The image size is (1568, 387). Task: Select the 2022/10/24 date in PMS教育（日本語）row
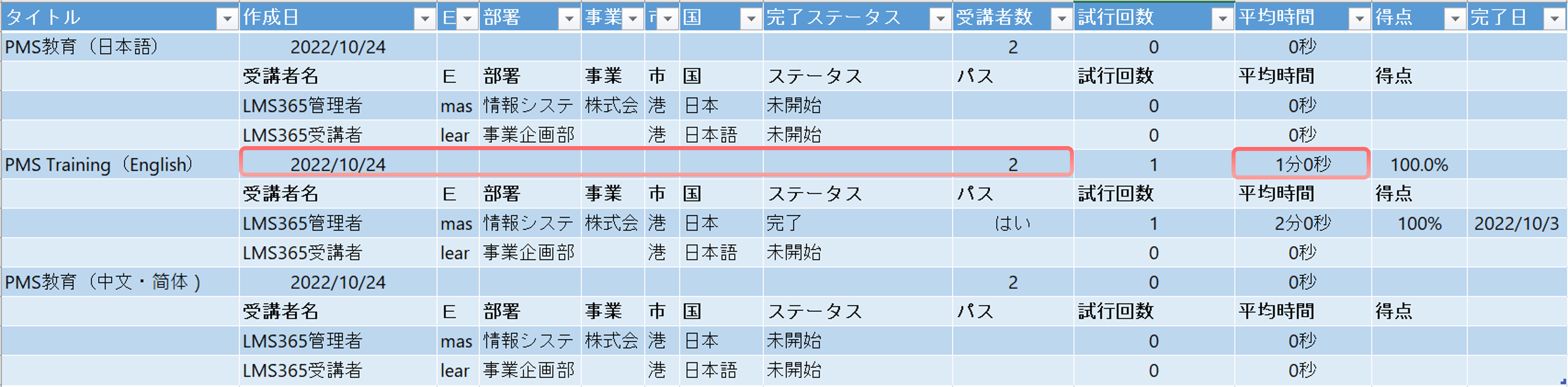338,47
